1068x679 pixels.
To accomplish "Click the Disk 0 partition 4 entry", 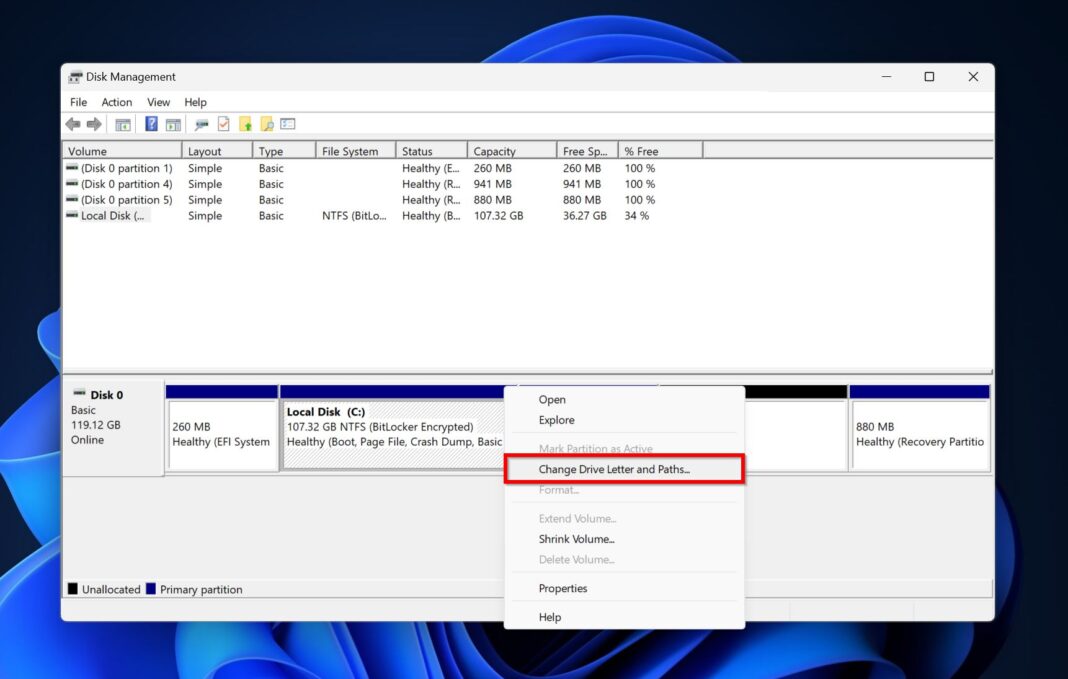I will click(120, 184).
